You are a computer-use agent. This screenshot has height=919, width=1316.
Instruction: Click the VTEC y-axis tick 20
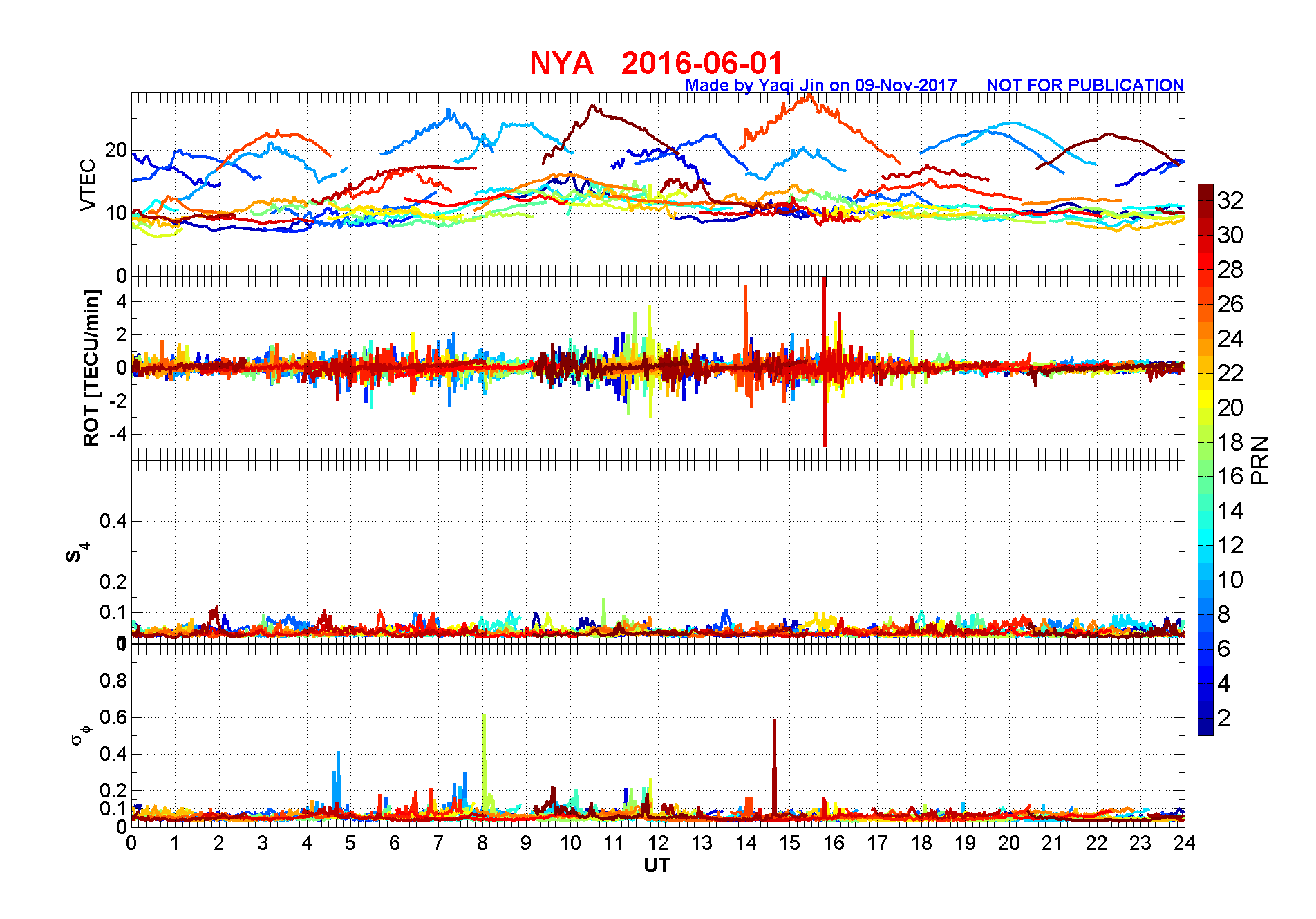tap(116, 150)
